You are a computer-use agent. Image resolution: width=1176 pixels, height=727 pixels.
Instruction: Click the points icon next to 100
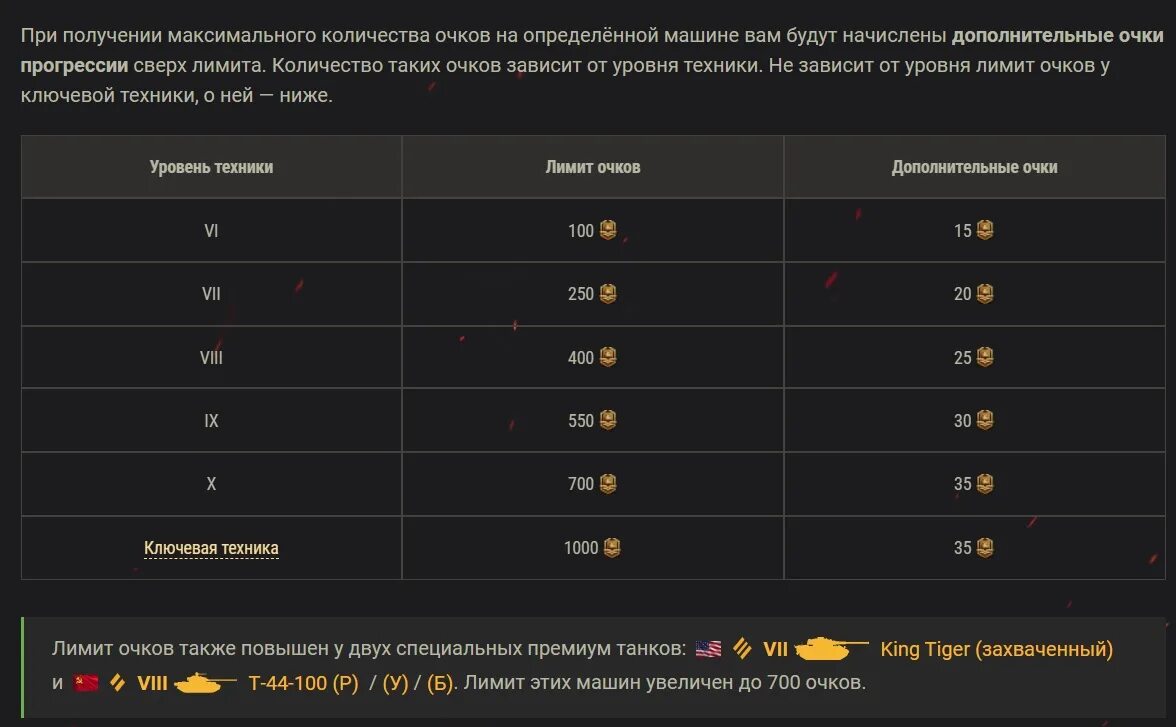coord(608,230)
